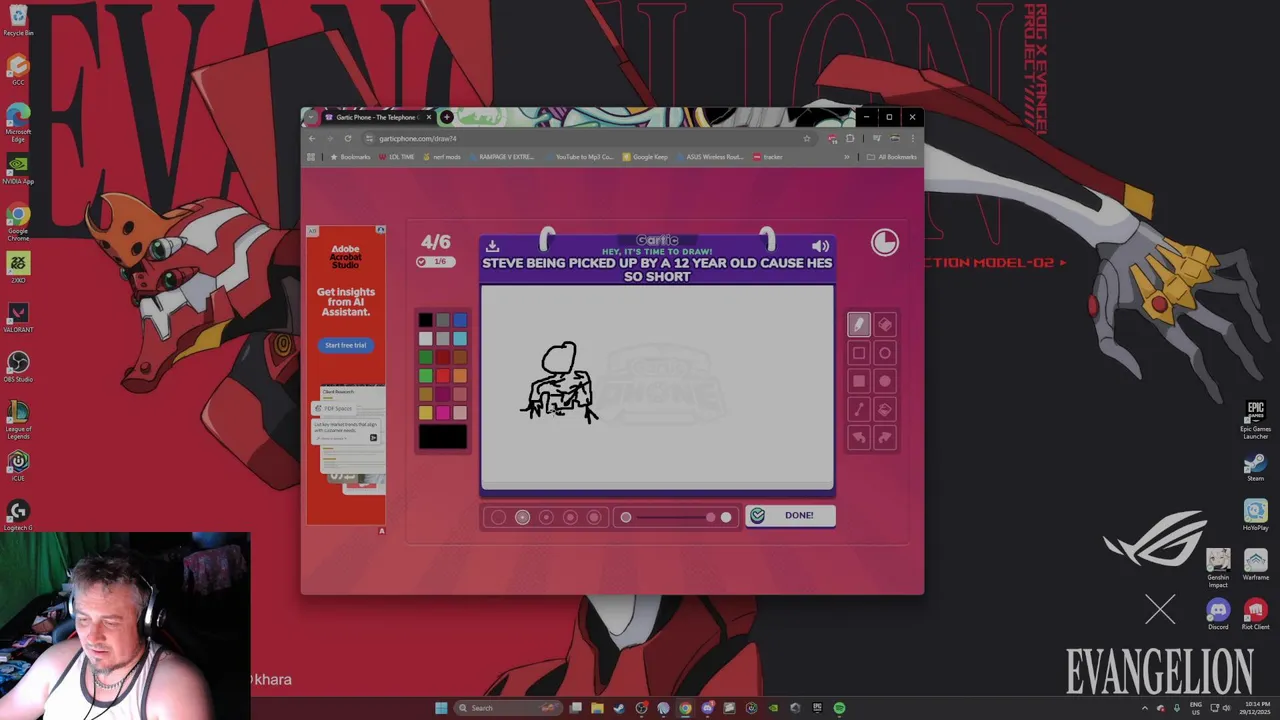This screenshot has height=720, width=1280.
Task: Open the Google Keep bookmark
Action: pyautogui.click(x=645, y=157)
